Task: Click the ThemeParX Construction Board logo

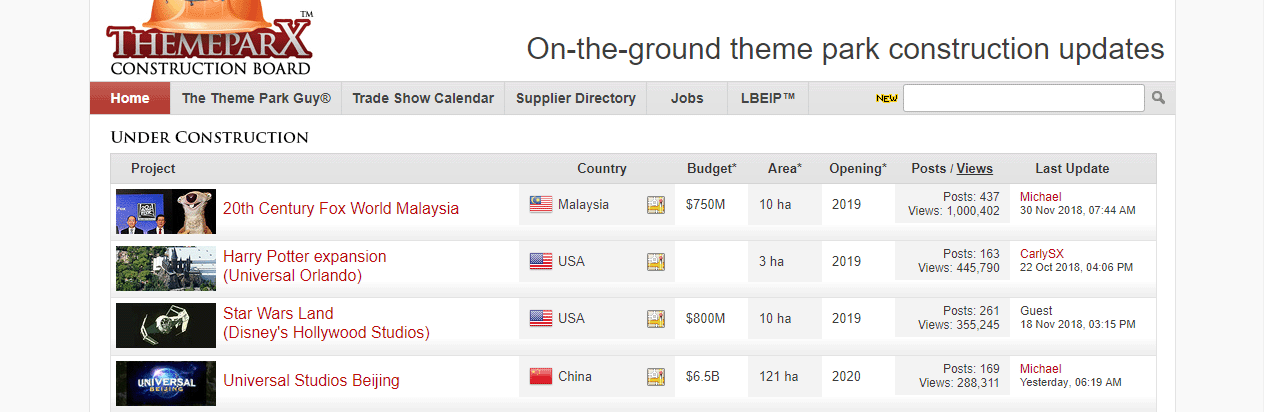Action: point(210,38)
